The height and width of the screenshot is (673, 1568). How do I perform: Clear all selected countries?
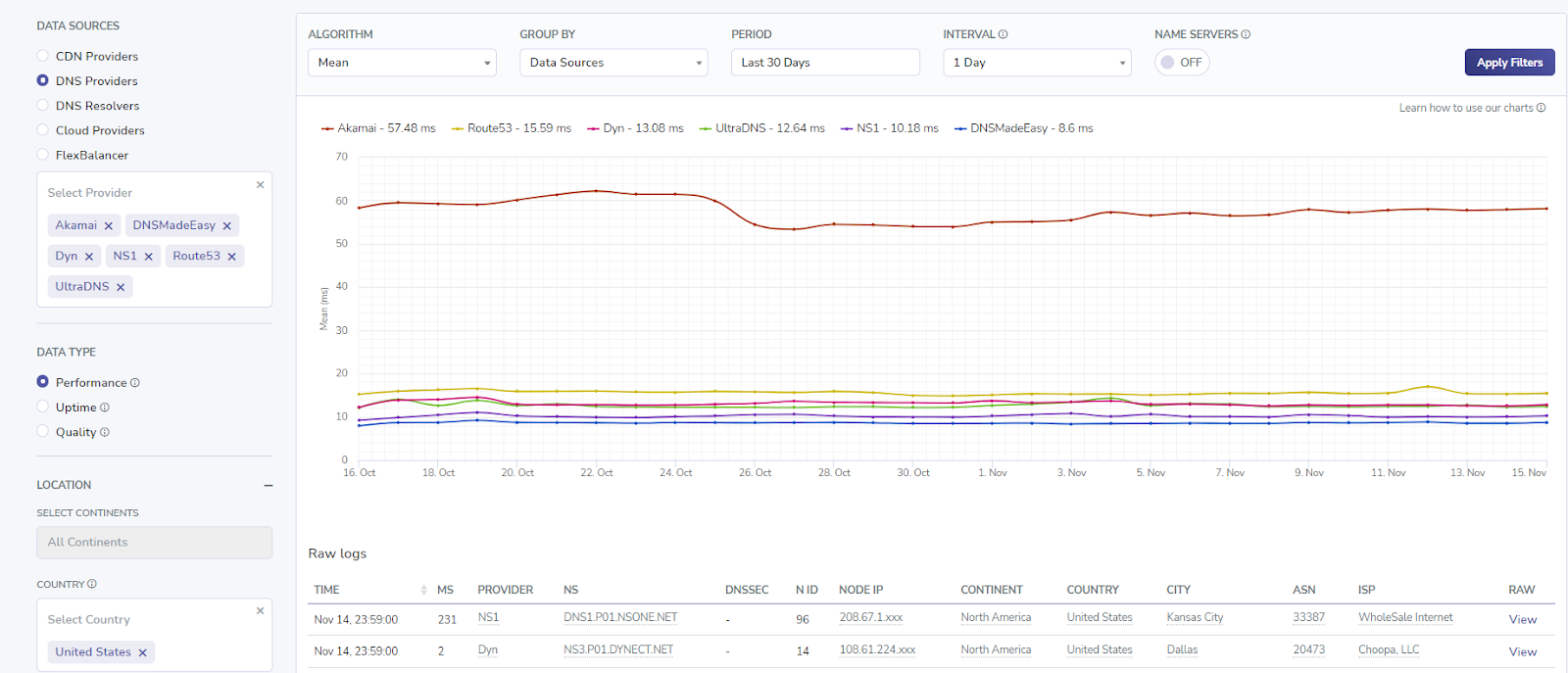coord(260,610)
